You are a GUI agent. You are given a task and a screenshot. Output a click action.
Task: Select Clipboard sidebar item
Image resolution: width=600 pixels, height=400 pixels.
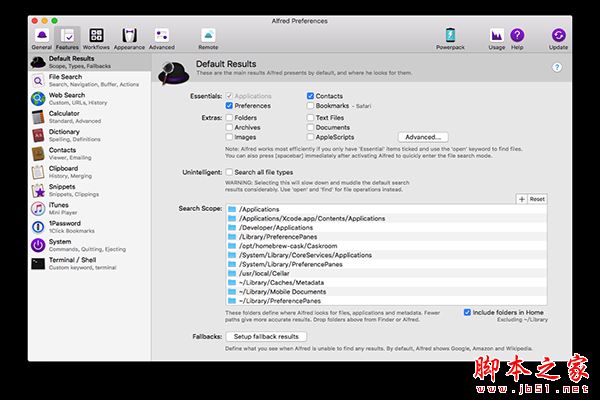coord(90,172)
